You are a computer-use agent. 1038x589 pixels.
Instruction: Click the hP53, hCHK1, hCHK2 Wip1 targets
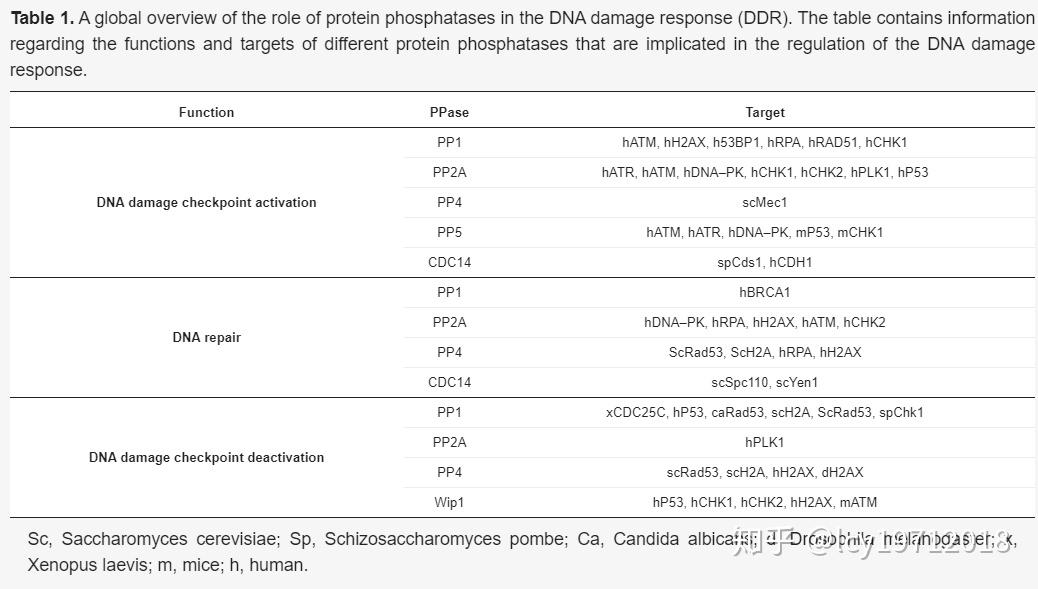(x=765, y=502)
